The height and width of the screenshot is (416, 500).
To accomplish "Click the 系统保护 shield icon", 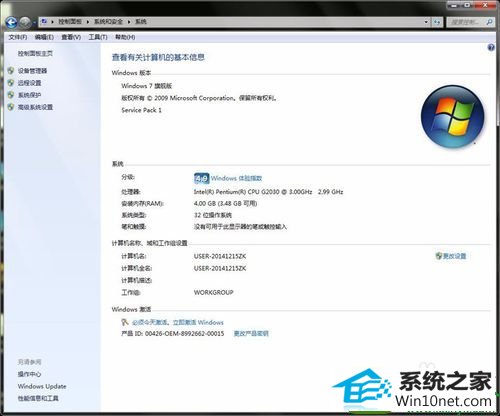I will click(x=11, y=95).
